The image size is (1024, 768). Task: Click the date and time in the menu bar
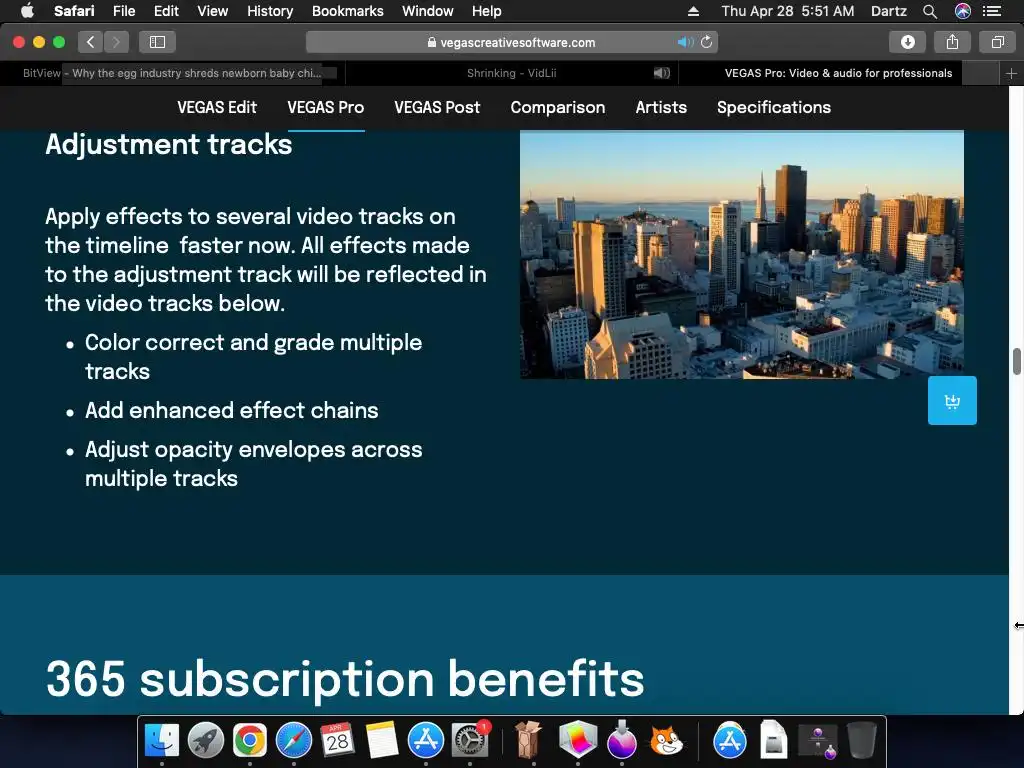pyautogui.click(x=788, y=11)
